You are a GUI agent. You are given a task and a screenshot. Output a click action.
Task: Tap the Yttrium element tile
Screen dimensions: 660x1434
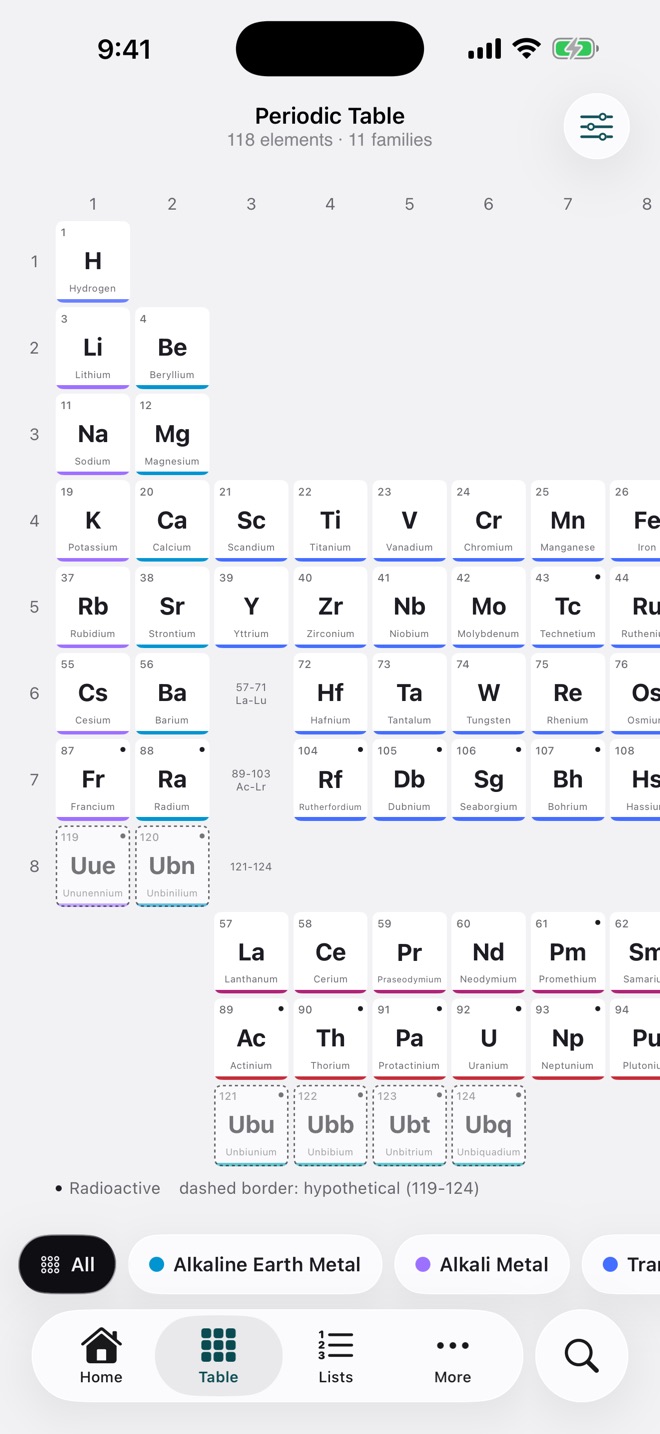pyautogui.click(x=251, y=607)
